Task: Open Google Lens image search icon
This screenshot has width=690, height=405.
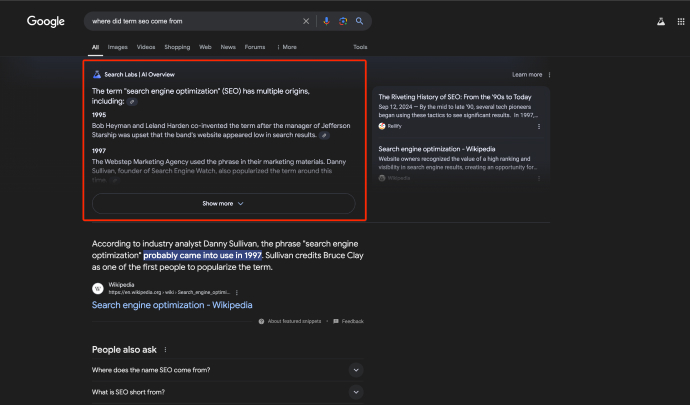Action: click(343, 21)
